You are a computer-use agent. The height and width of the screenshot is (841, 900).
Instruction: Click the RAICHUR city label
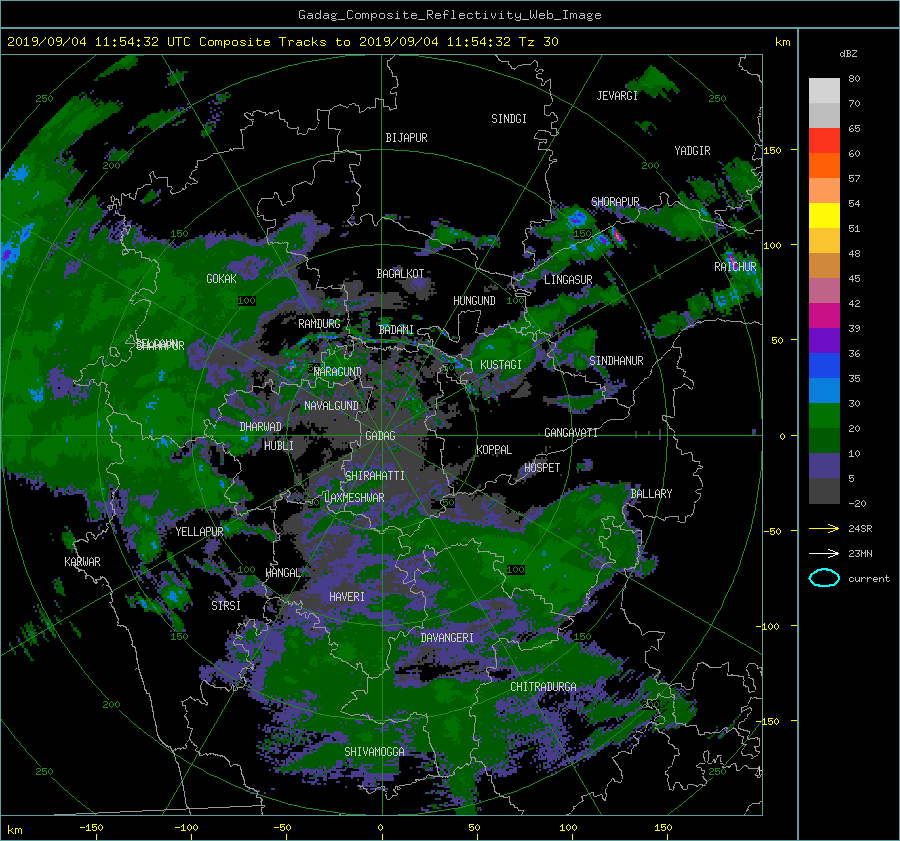(x=735, y=267)
